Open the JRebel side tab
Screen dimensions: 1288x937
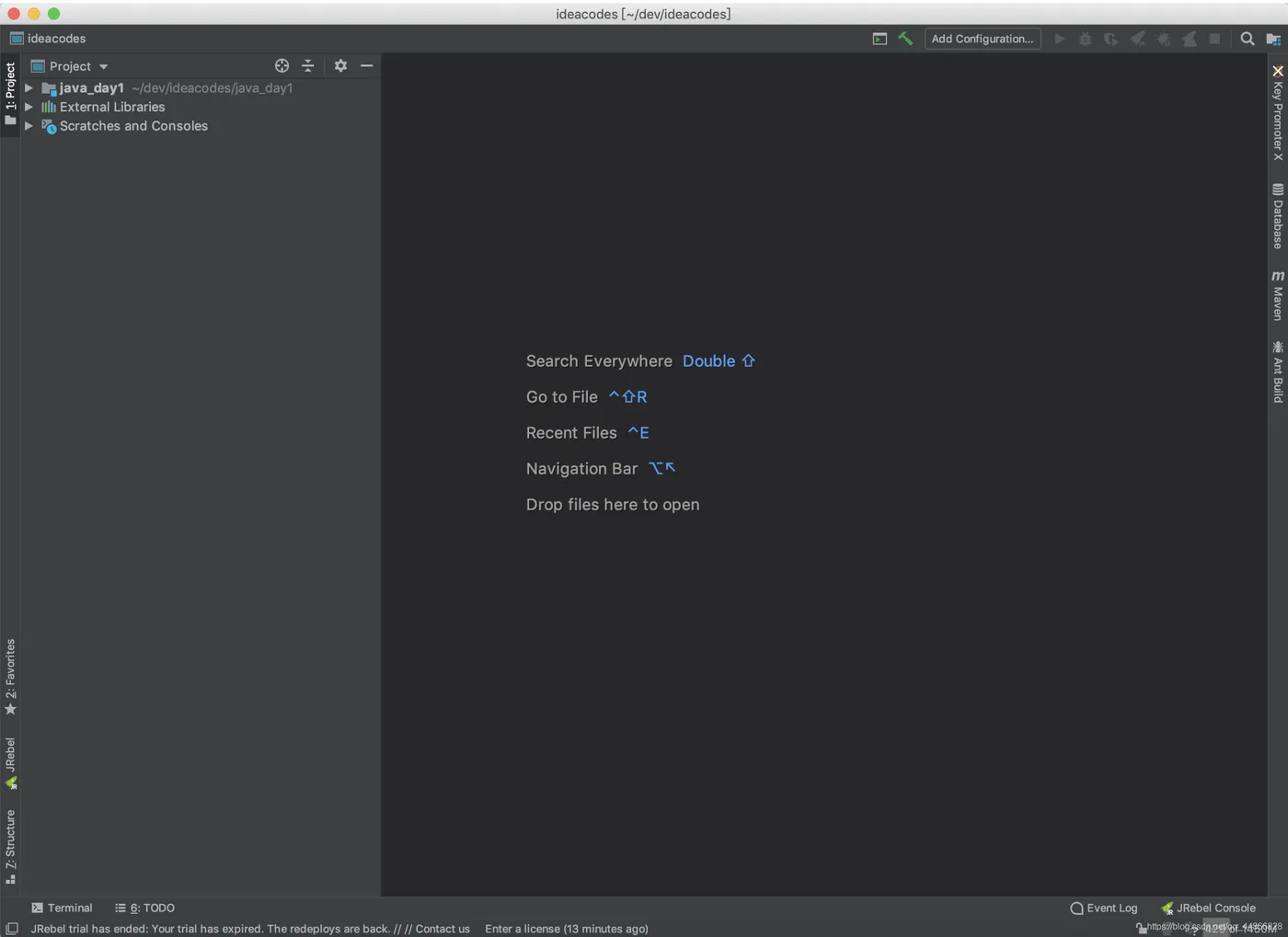tap(10, 762)
